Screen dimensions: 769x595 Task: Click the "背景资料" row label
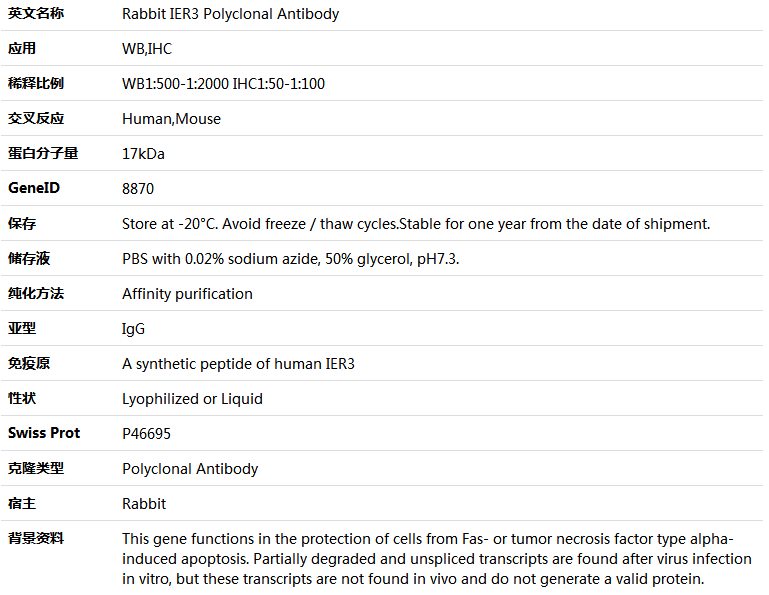pos(36,538)
